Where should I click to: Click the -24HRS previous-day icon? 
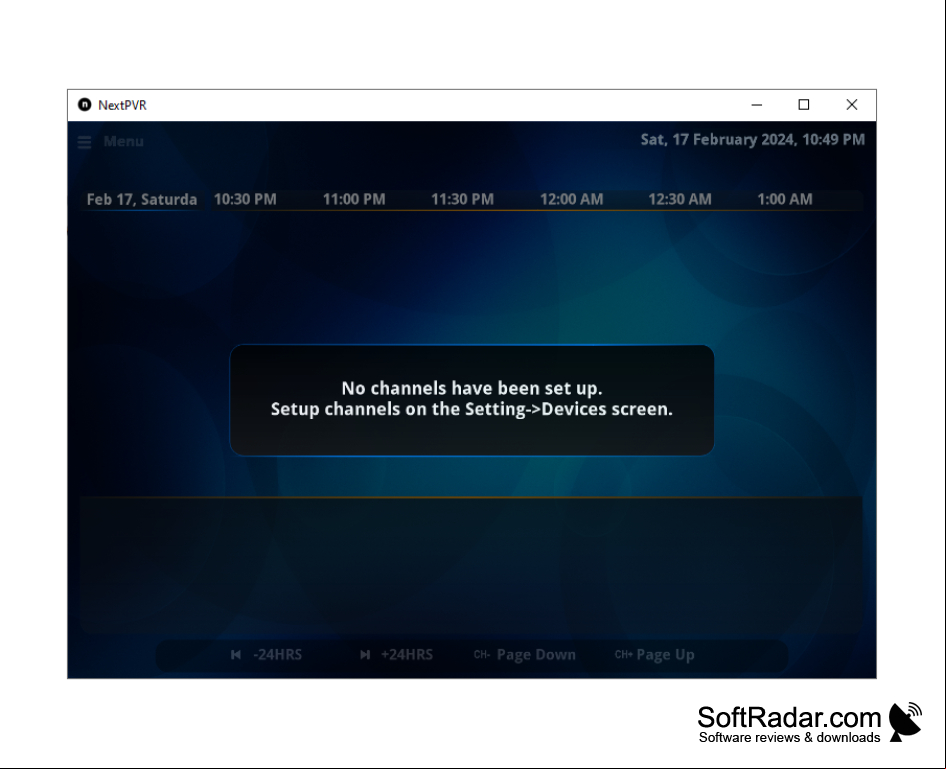pos(236,654)
